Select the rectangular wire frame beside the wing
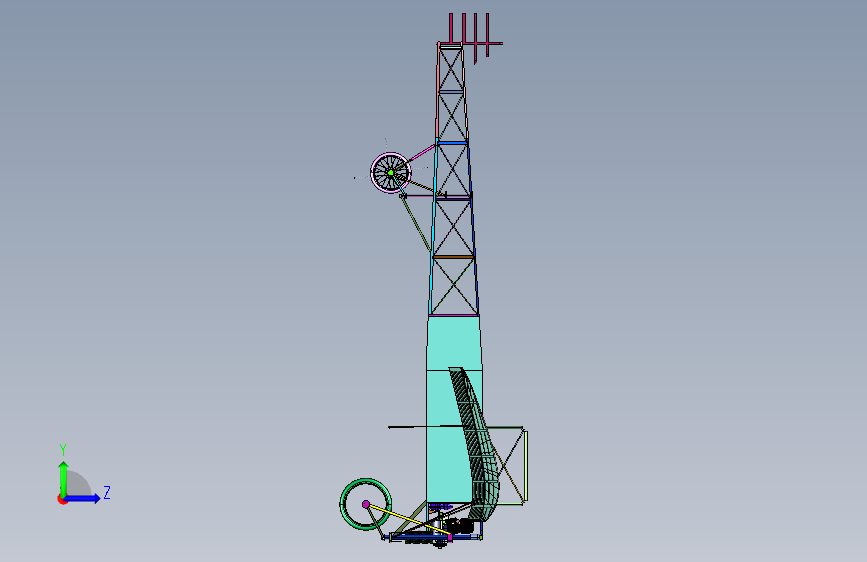867x562 pixels. (506, 465)
